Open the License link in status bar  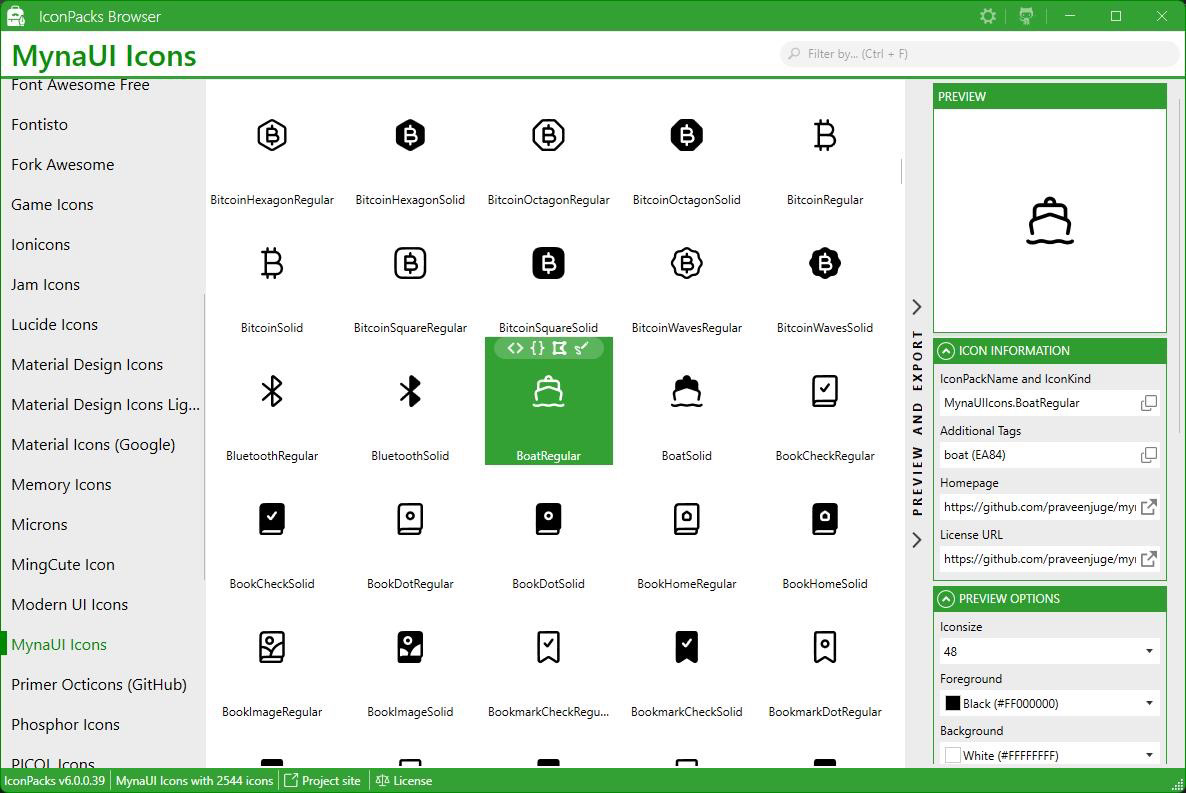(404, 781)
